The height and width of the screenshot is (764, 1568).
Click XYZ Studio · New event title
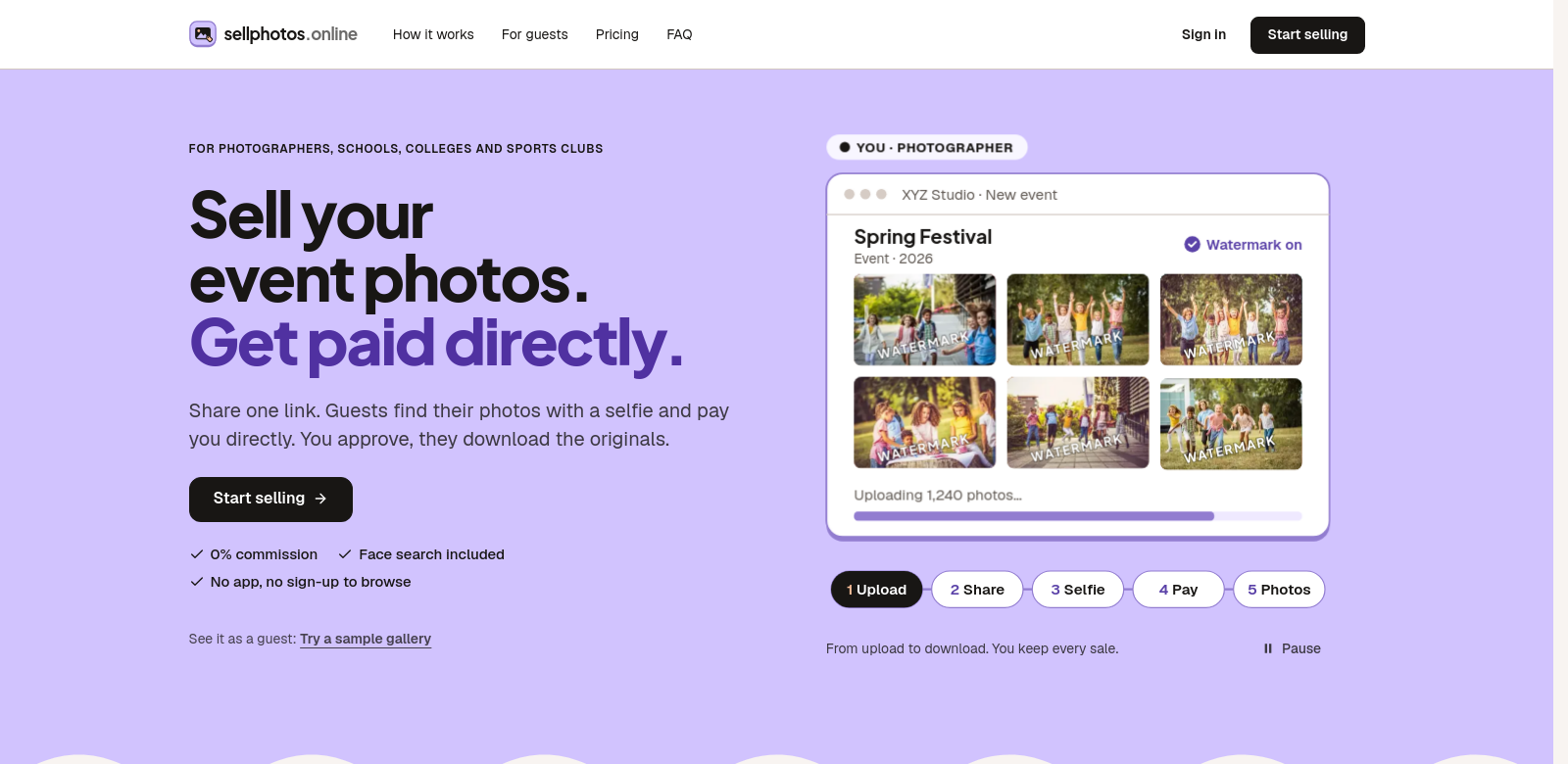point(979,195)
